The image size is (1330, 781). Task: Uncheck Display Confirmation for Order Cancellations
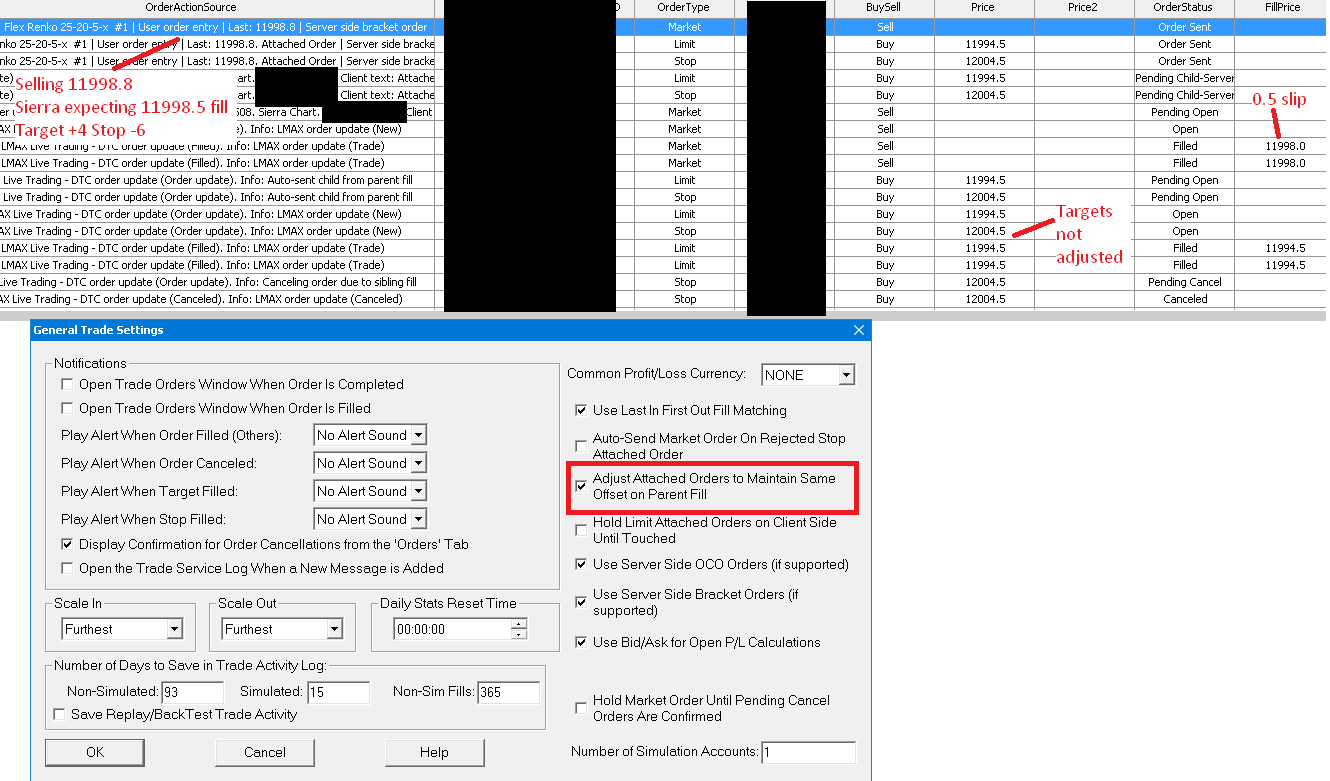(67, 544)
